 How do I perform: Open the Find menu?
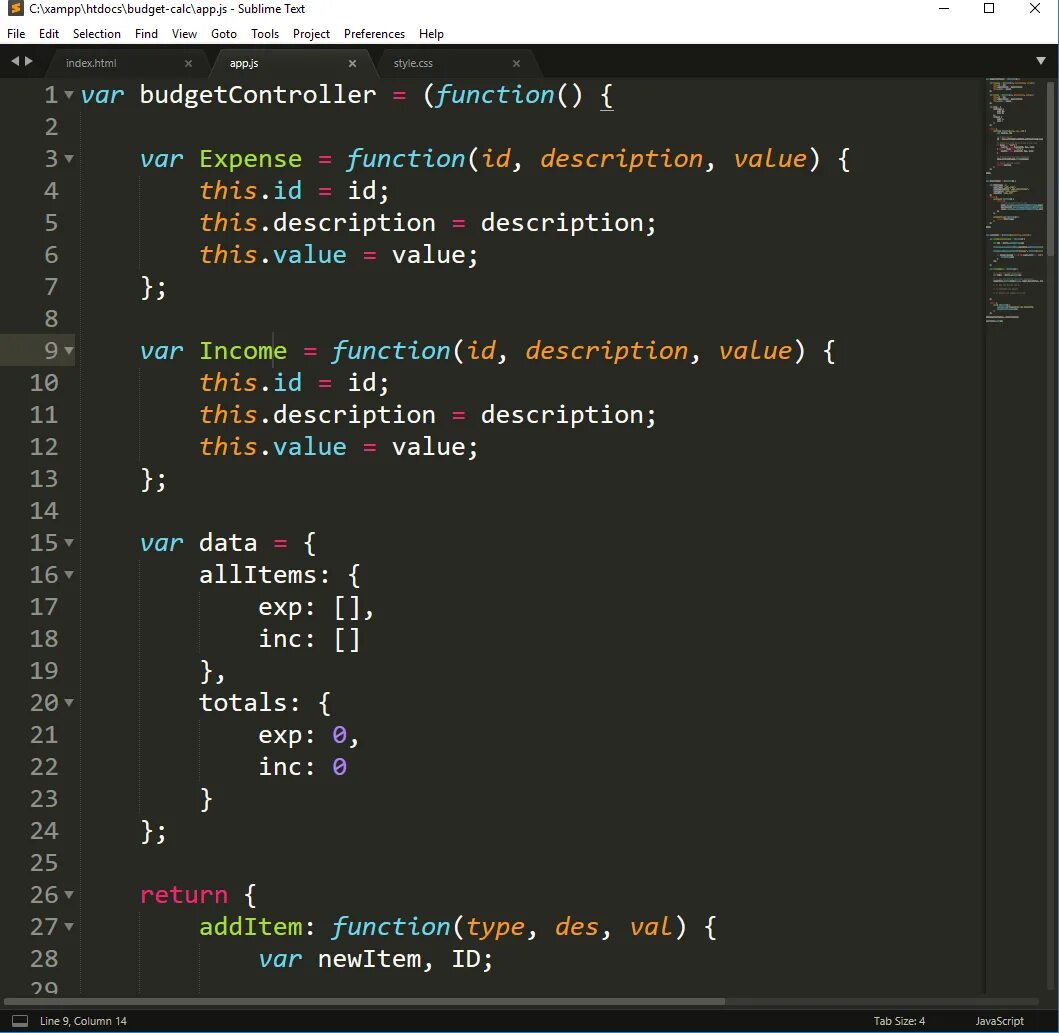coord(146,34)
